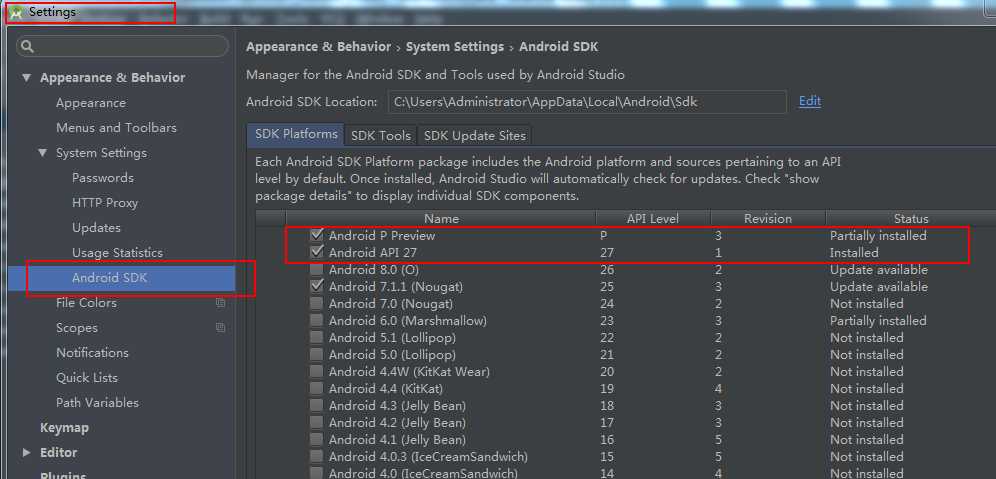
Task: Sort table by the Revision column header
Action: pyautogui.click(x=768, y=219)
